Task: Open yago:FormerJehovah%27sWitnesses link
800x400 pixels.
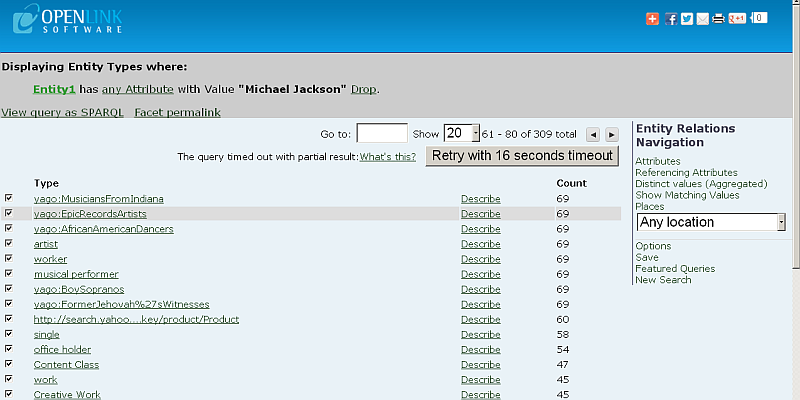Action: (x=121, y=305)
